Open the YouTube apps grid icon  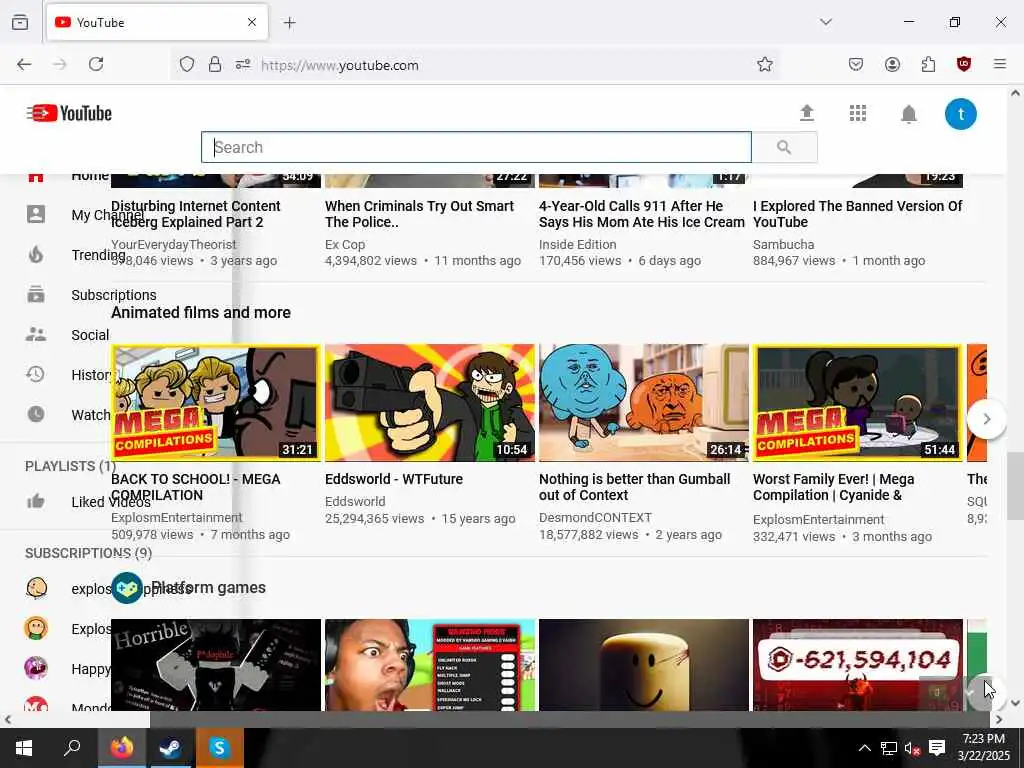click(x=857, y=113)
